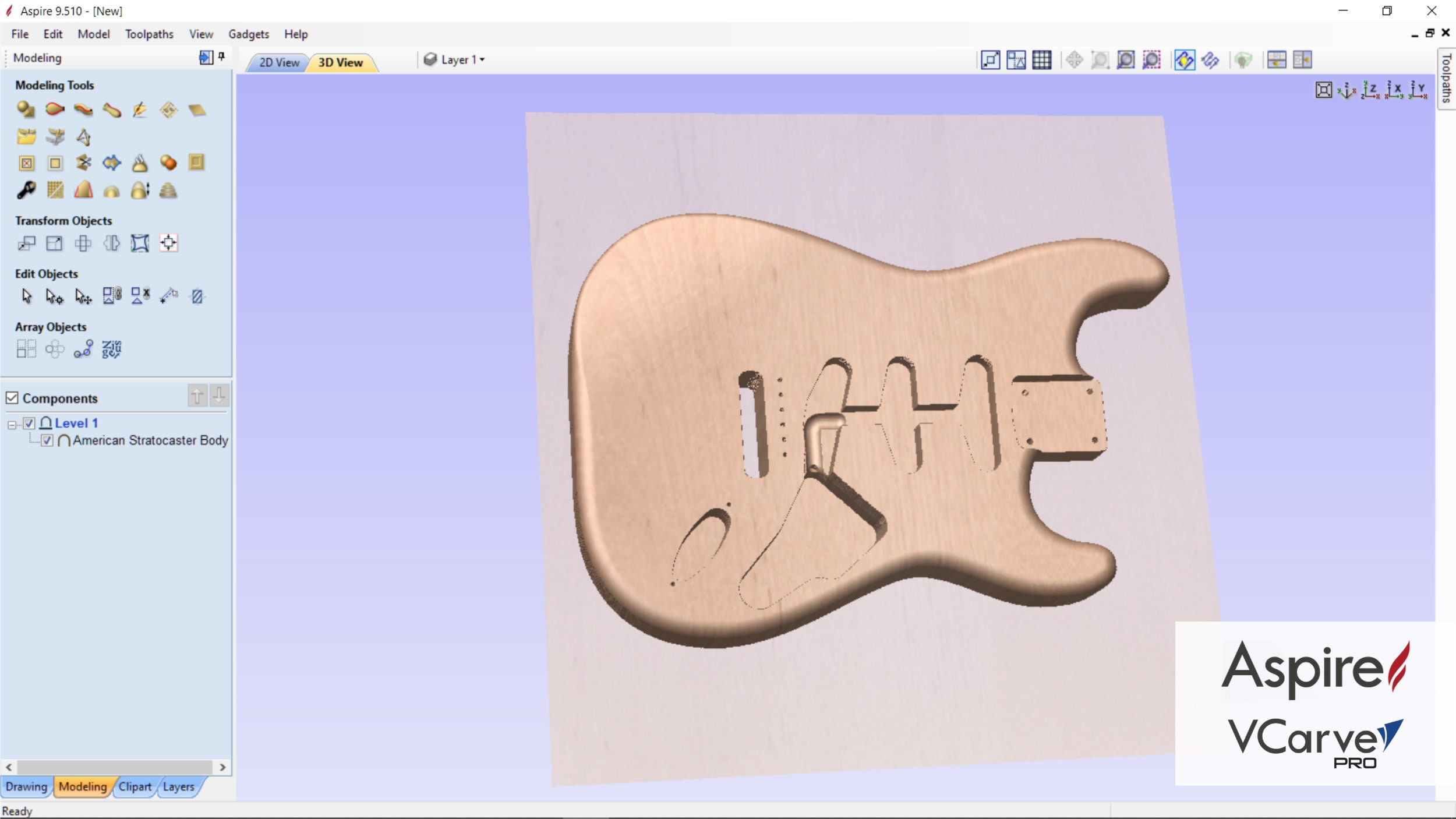Screen dimensions: 1456x819
Task: Open the Clipart panel tab
Action: pyautogui.click(x=135, y=786)
